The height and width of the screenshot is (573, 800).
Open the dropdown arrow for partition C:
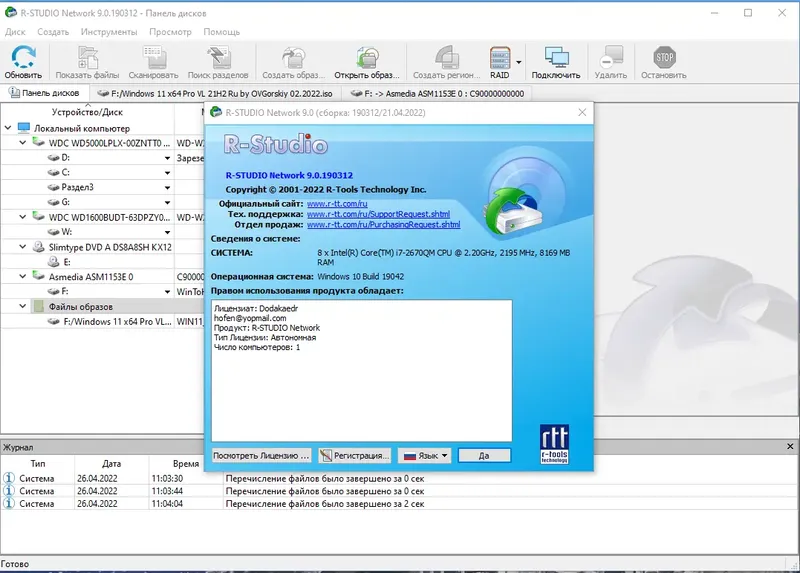pos(167,173)
